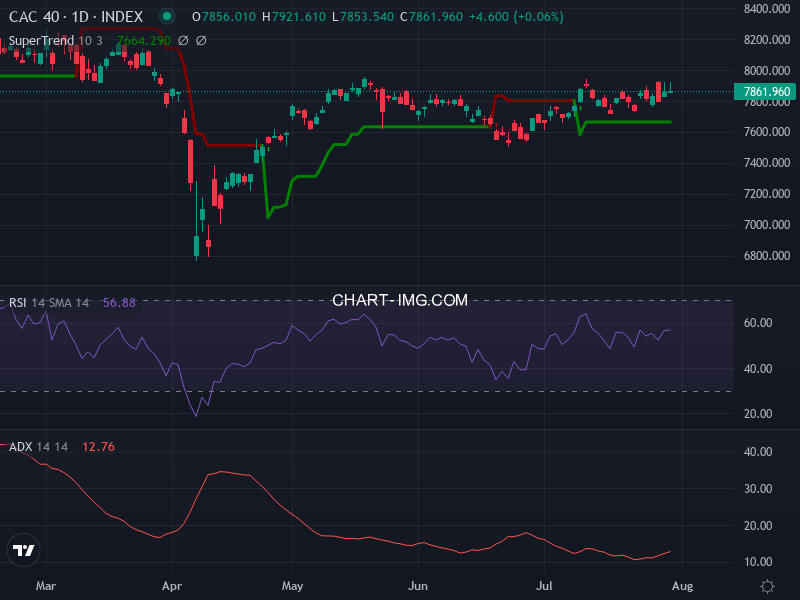
Task: Click the 7000.000 price scale label
Action: [767, 224]
